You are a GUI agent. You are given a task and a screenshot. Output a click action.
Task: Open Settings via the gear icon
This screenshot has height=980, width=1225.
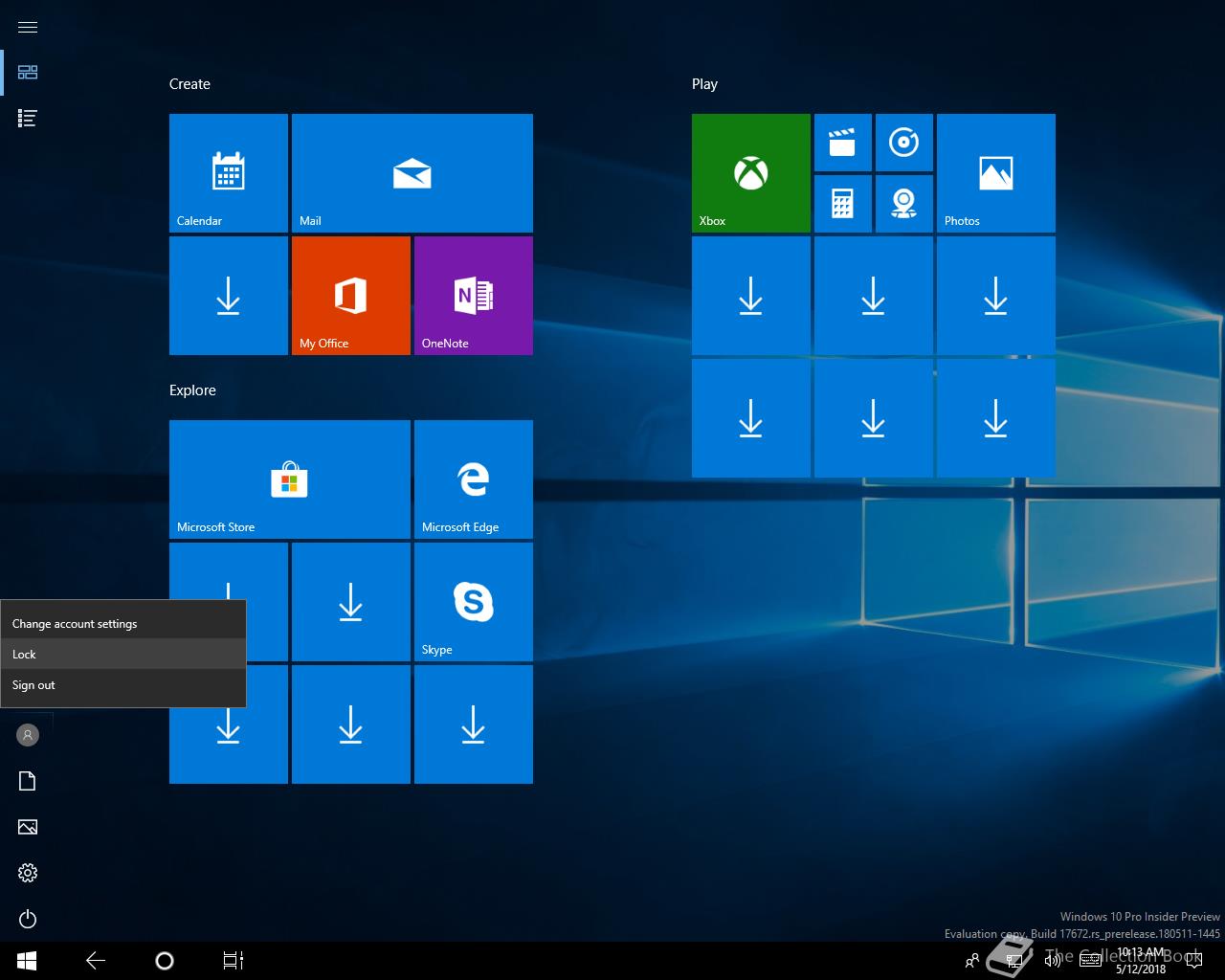pos(28,873)
